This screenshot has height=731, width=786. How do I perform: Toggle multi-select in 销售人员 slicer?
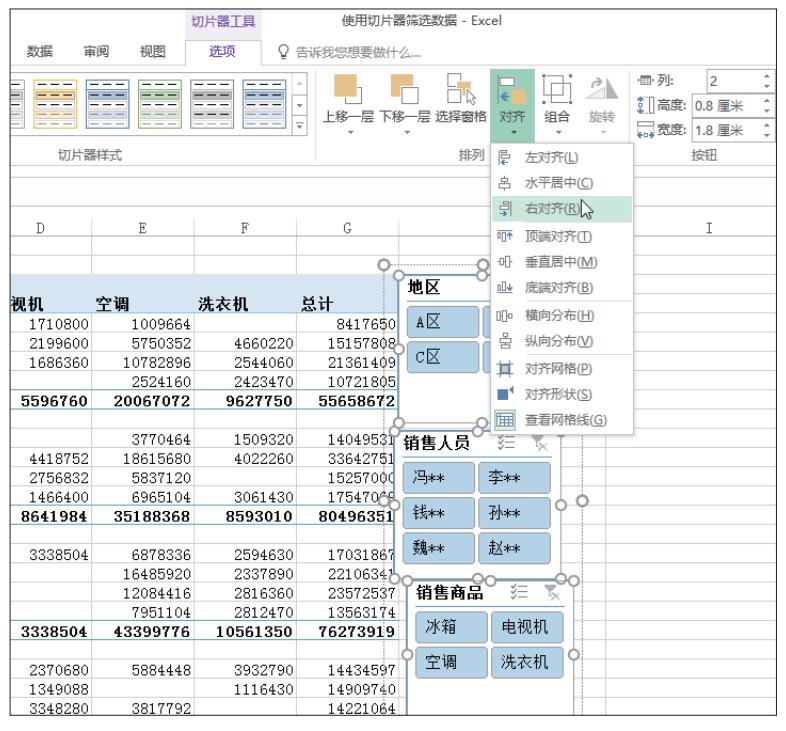506,442
